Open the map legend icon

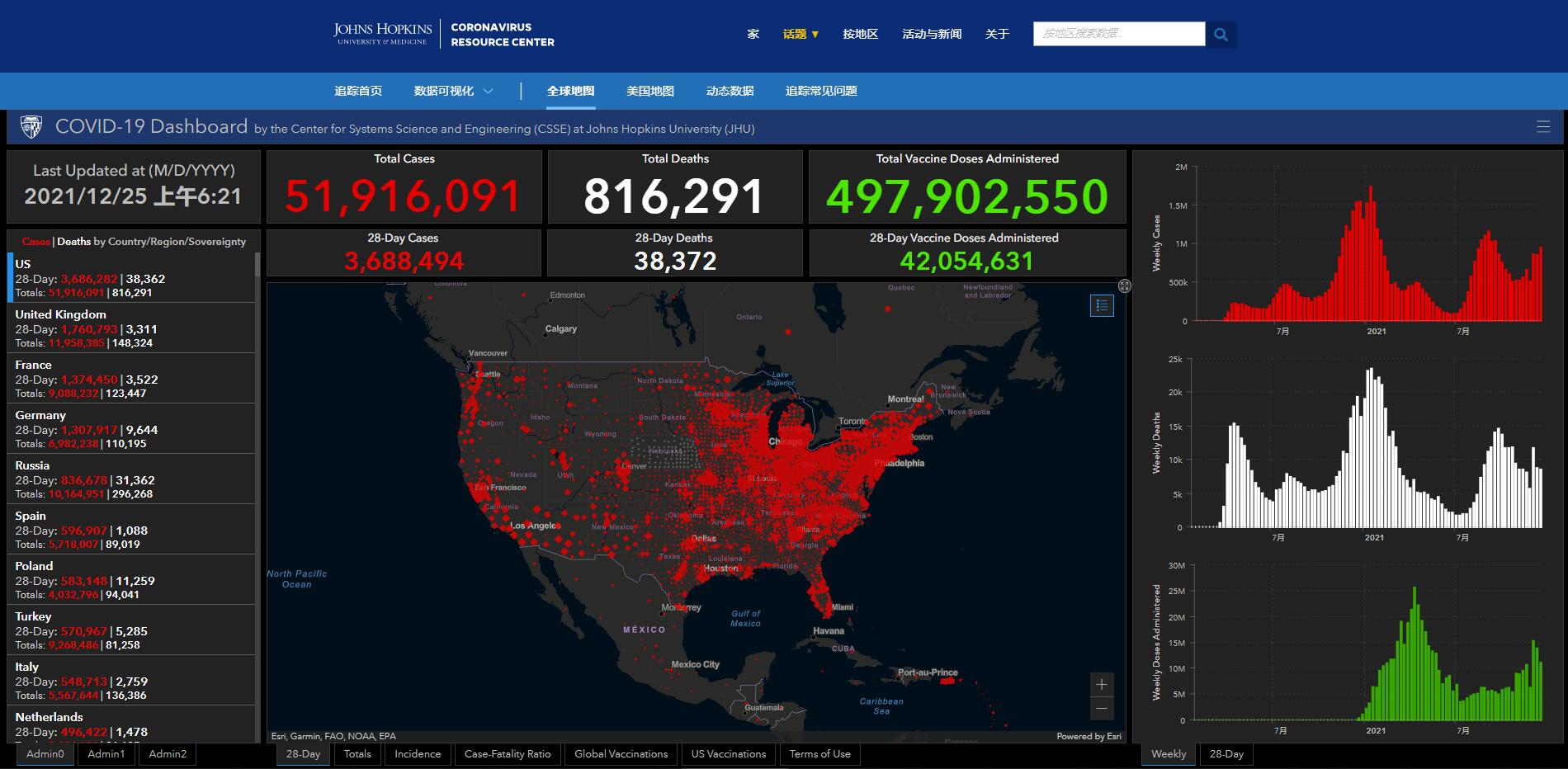pyautogui.click(x=1102, y=306)
